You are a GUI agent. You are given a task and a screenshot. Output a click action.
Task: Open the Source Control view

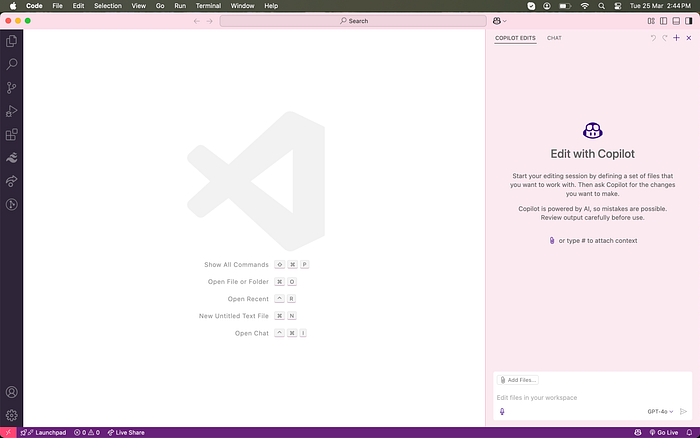point(12,88)
